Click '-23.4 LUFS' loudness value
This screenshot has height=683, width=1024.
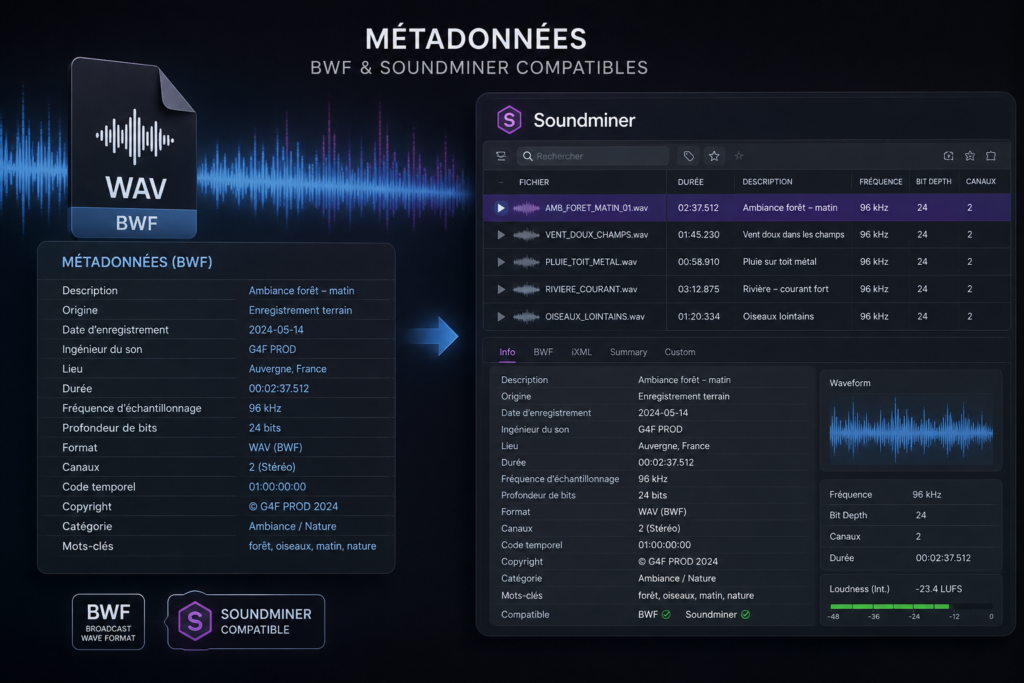click(x=938, y=589)
